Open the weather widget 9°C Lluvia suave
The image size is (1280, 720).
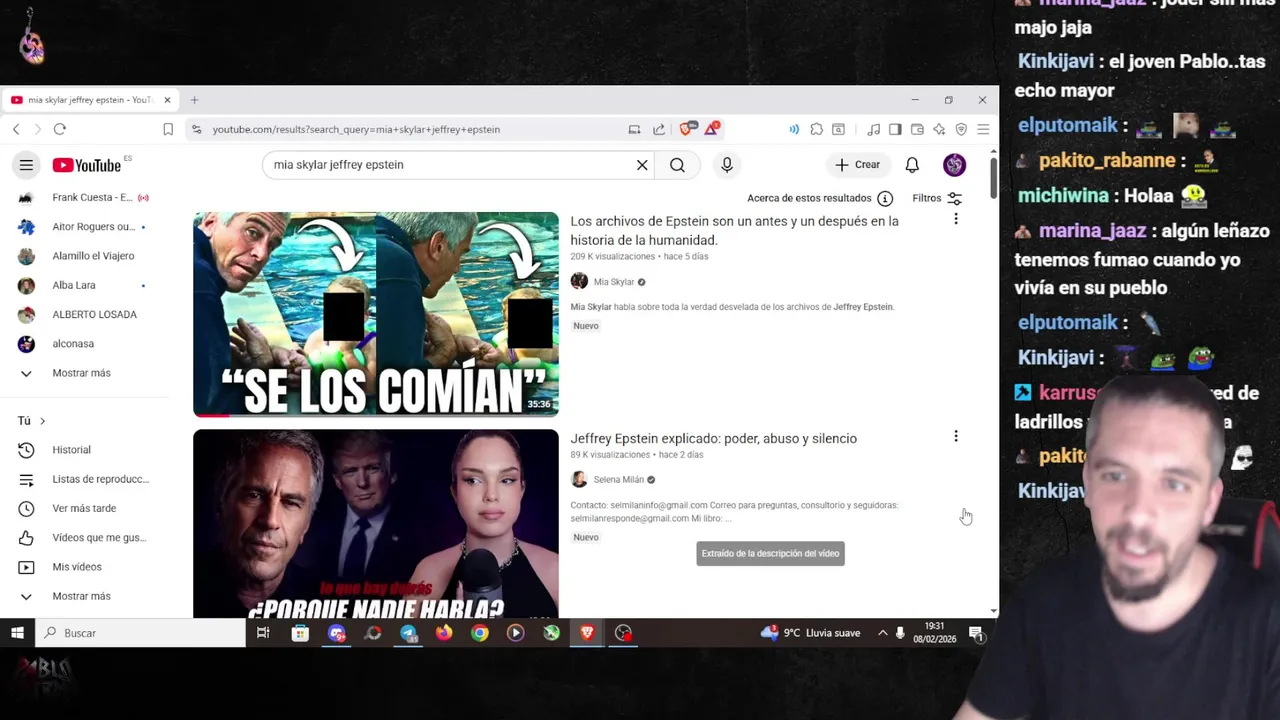click(x=810, y=633)
